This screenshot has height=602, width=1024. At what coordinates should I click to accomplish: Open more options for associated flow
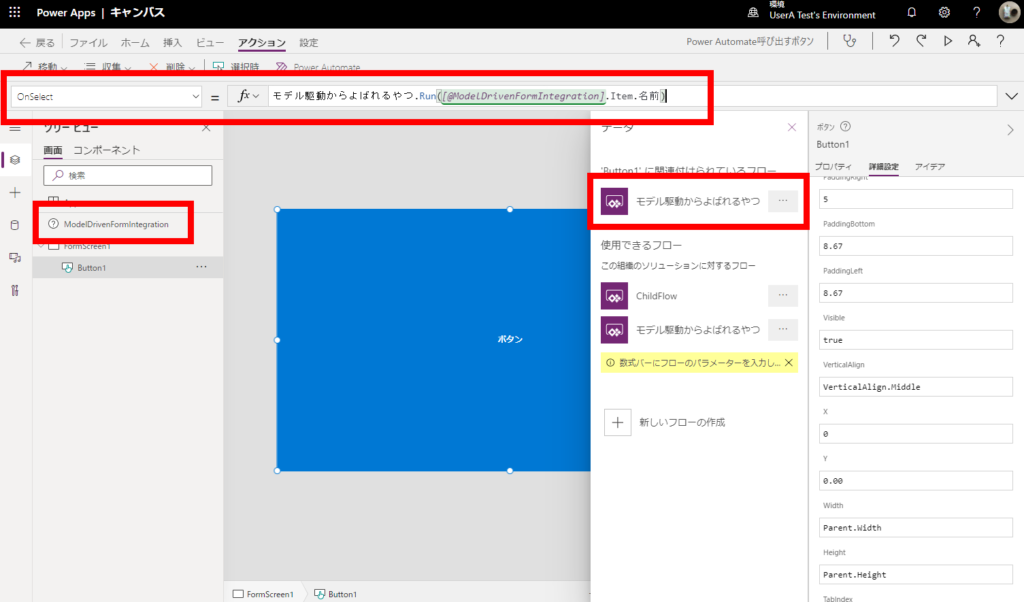(782, 201)
